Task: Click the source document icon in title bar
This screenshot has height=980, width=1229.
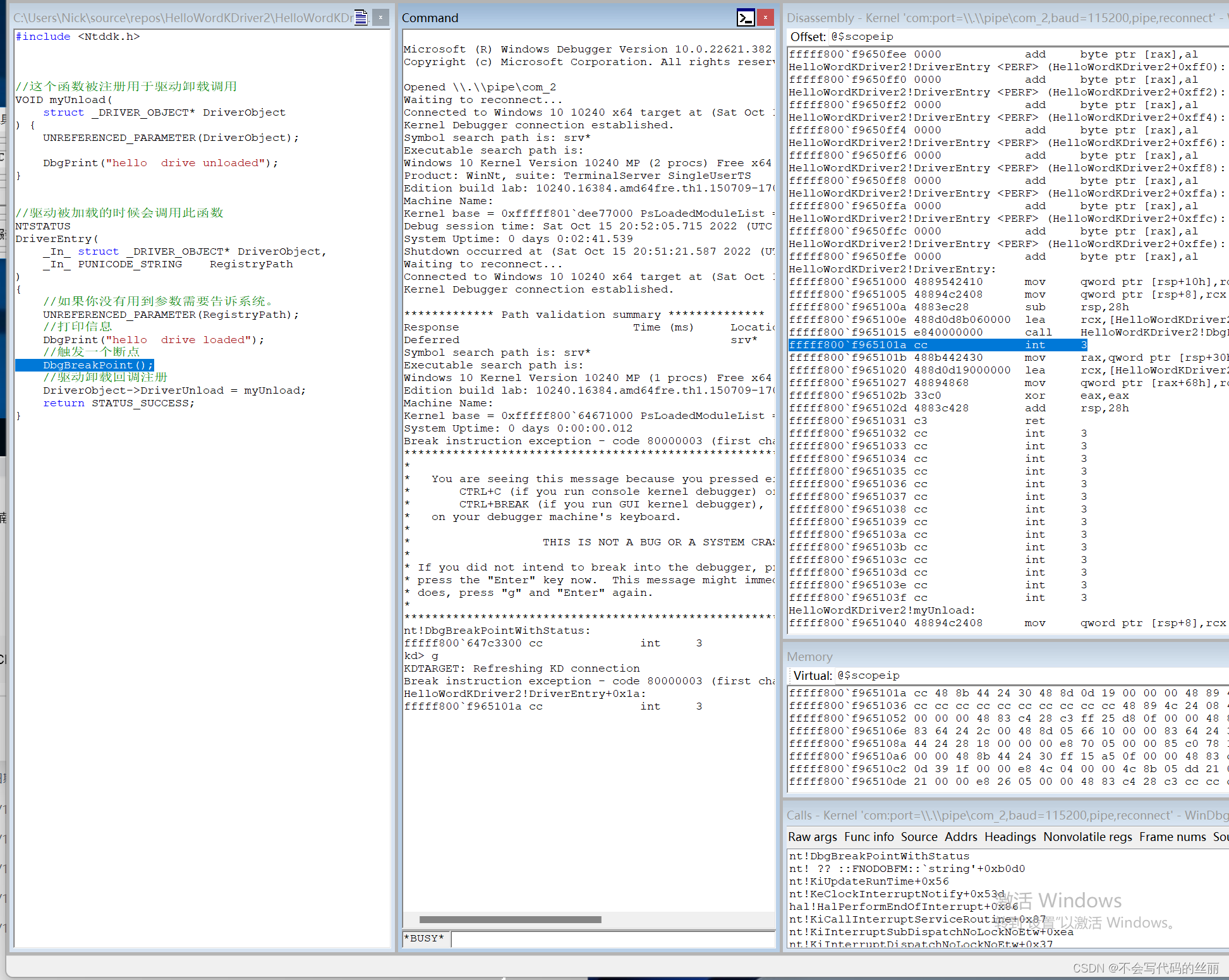Action: click(361, 18)
